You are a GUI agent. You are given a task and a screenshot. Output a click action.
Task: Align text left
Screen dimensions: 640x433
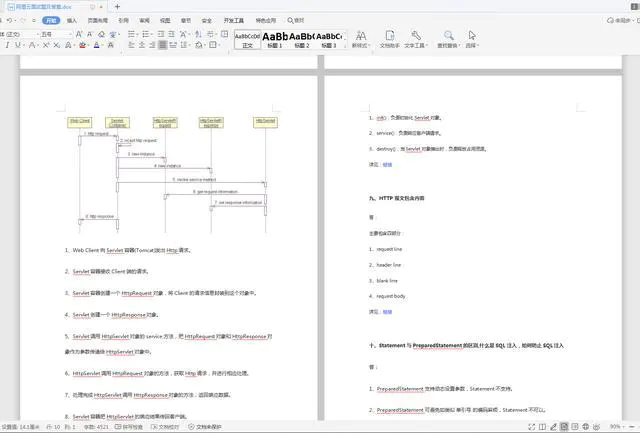[131, 45]
